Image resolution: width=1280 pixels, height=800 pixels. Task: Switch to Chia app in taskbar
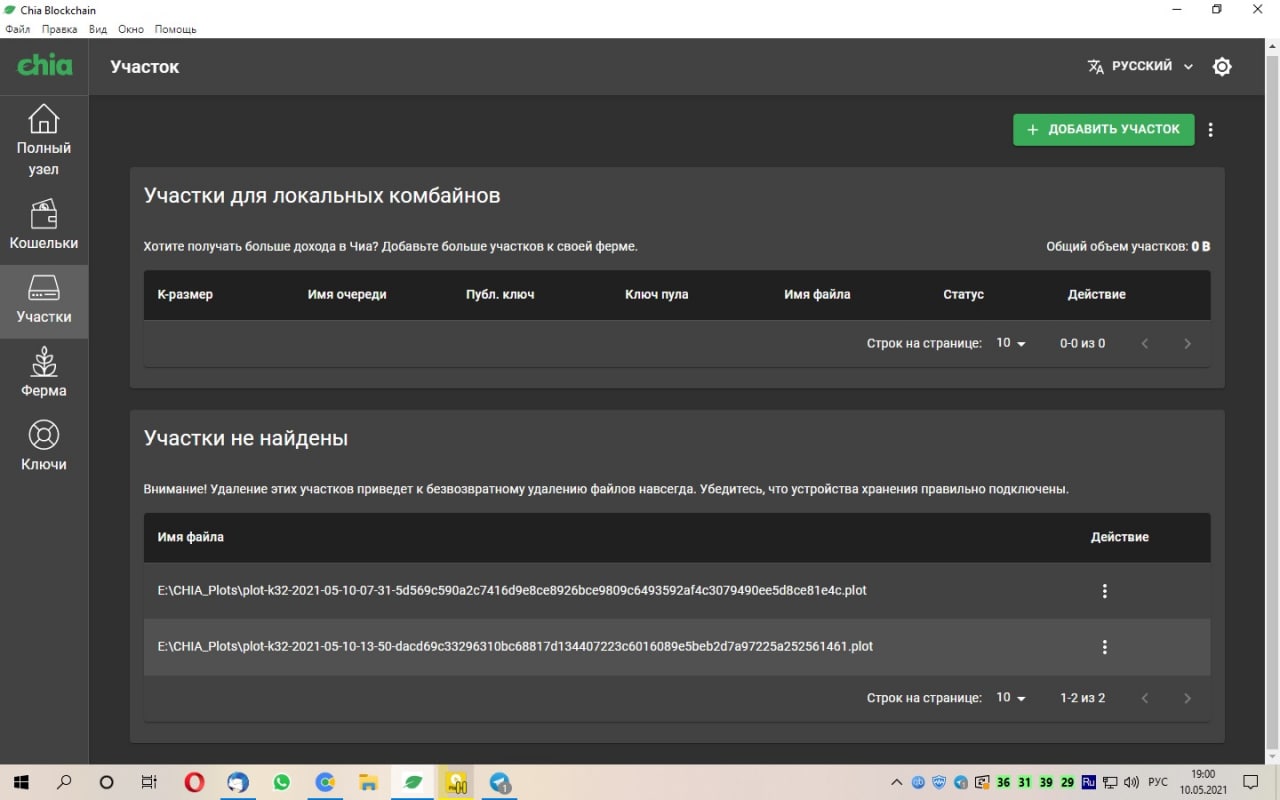pos(412,783)
